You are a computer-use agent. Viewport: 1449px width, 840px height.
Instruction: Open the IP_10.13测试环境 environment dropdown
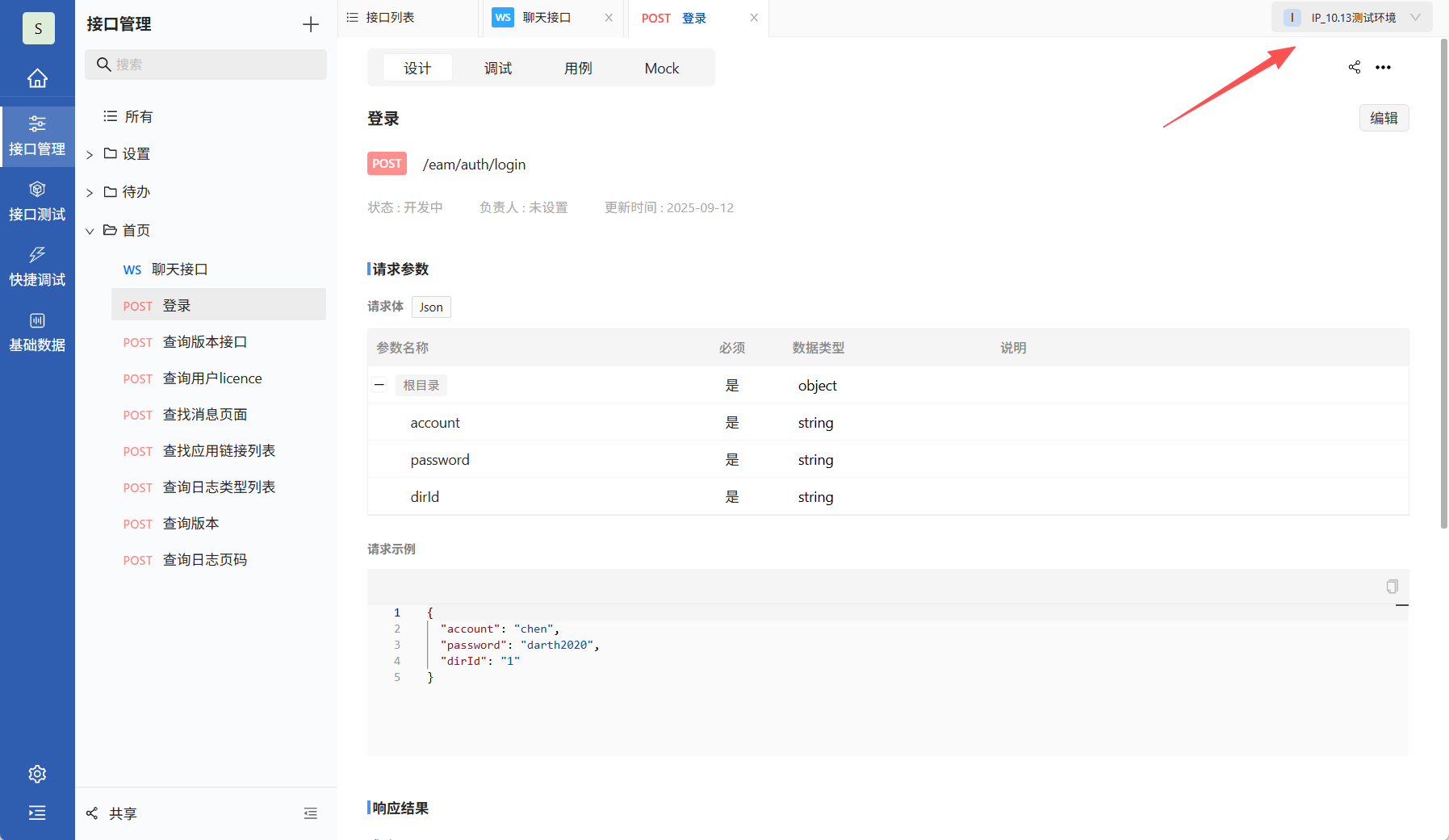point(1352,18)
